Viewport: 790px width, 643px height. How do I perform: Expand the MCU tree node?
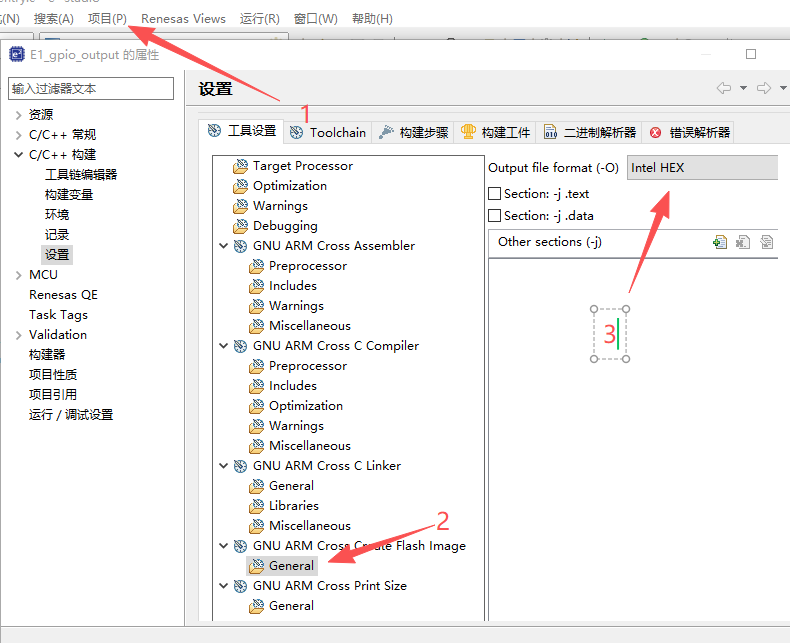coord(19,275)
